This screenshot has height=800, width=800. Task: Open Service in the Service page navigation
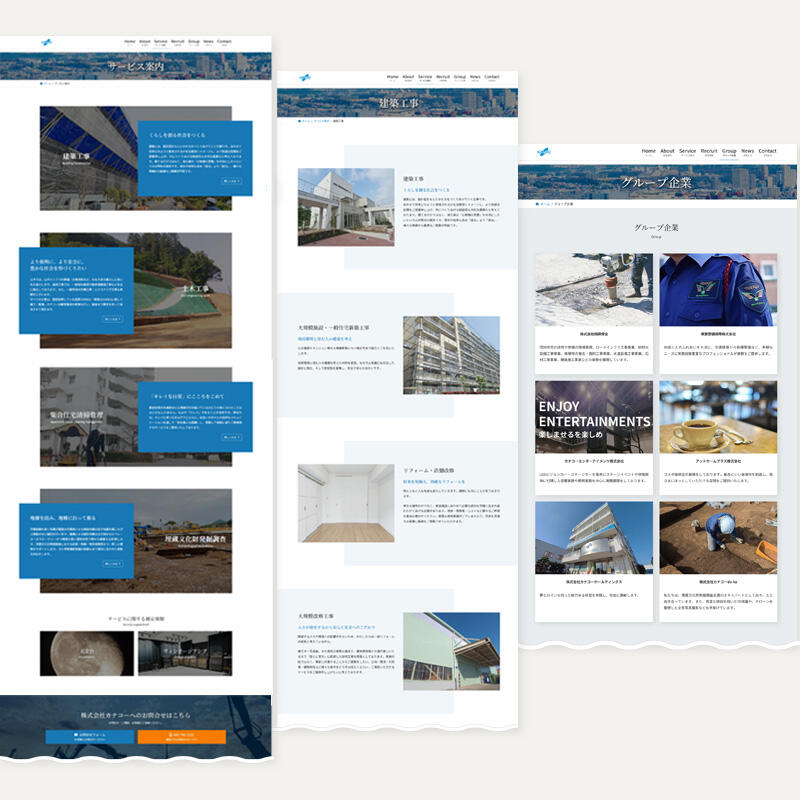pos(161,42)
